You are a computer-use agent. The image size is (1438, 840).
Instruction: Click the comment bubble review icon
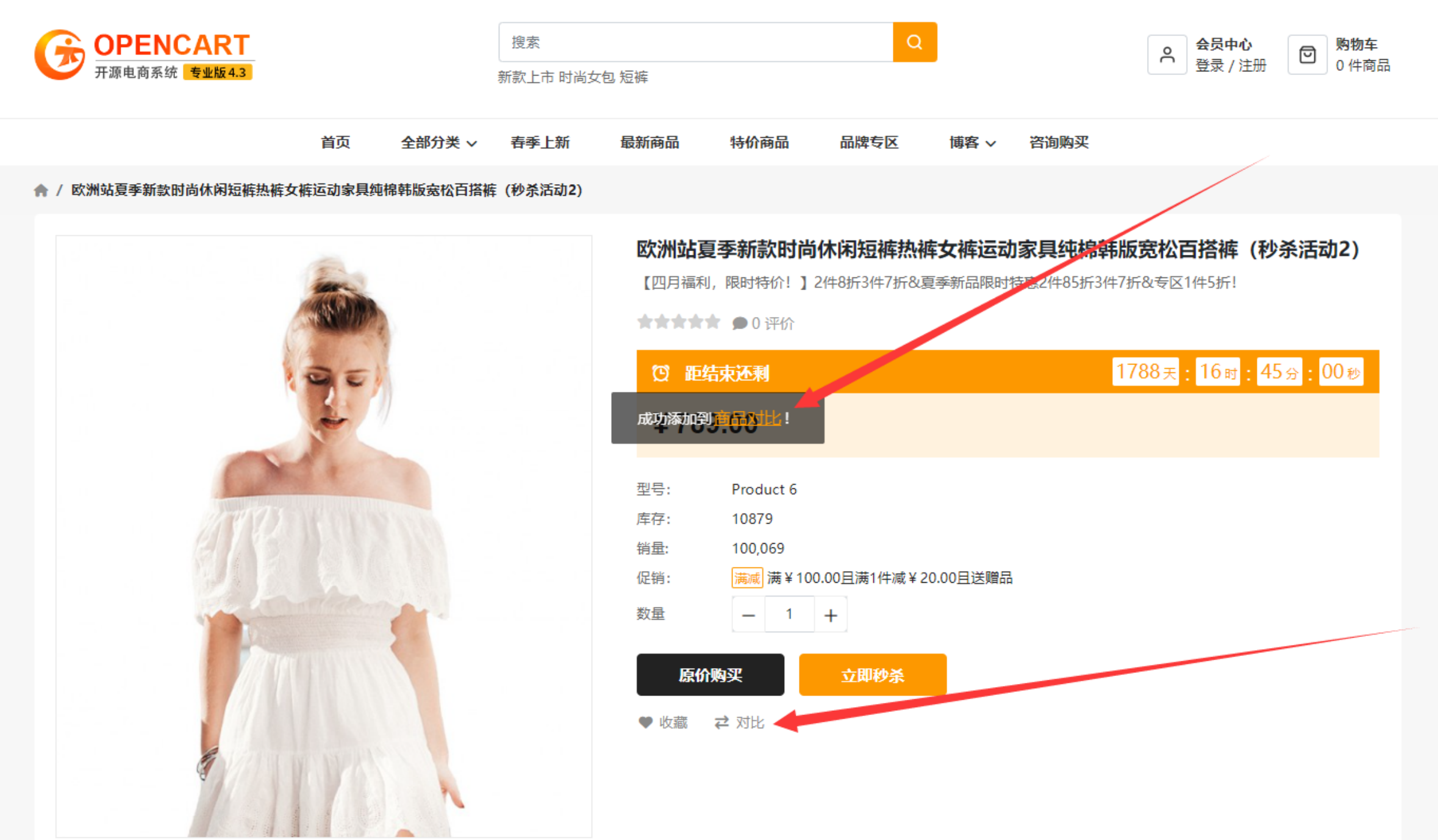pyautogui.click(x=739, y=323)
